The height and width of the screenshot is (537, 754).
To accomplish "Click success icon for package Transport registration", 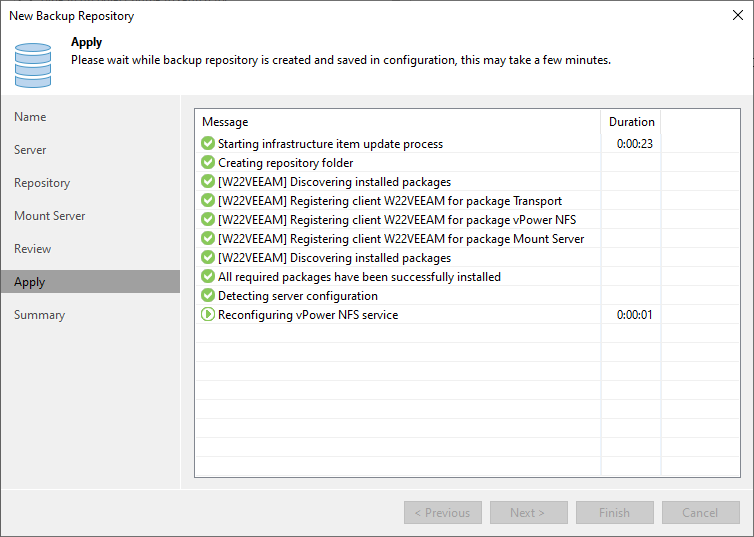I will [x=208, y=200].
